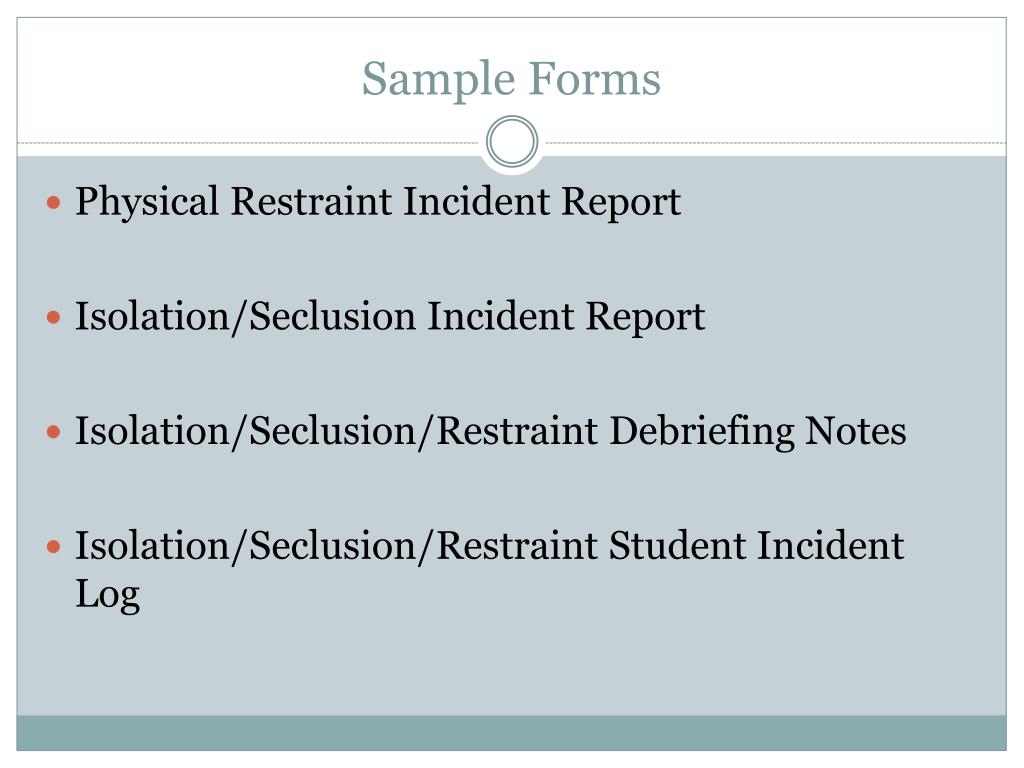This screenshot has width=1024, height=768.
Task: Click the word Physical in the first bullet
Action: [147, 202]
